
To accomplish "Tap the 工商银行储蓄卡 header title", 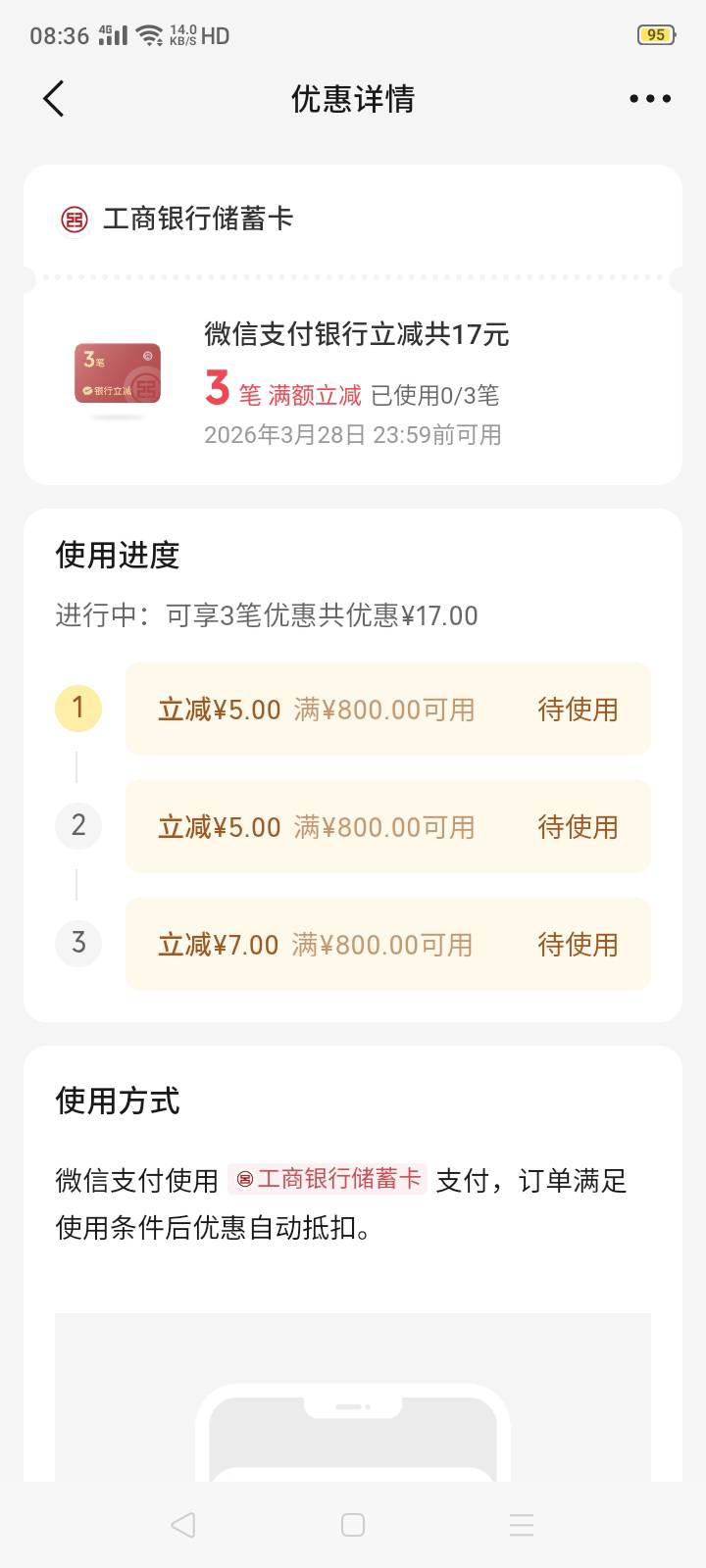I will point(197,219).
